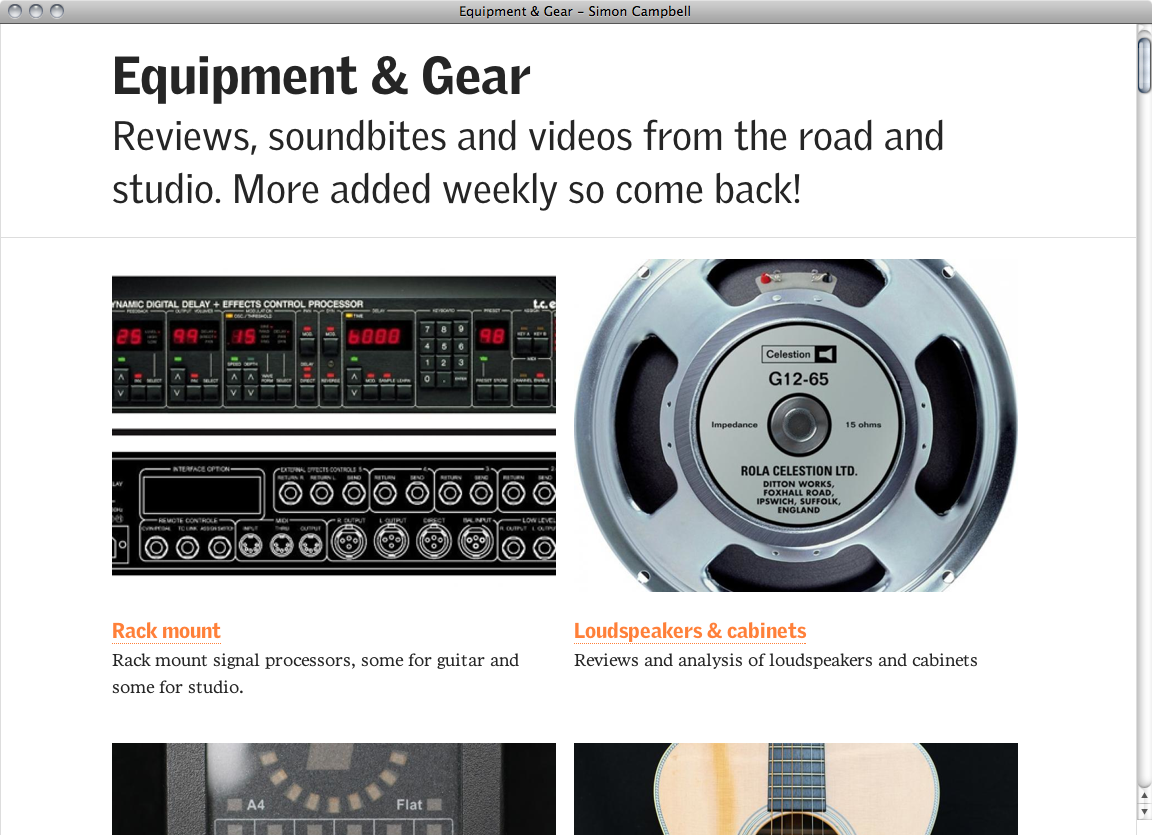
Task: Click the rack mount front panel image
Action: pyautogui.click(x=334, y=344)
